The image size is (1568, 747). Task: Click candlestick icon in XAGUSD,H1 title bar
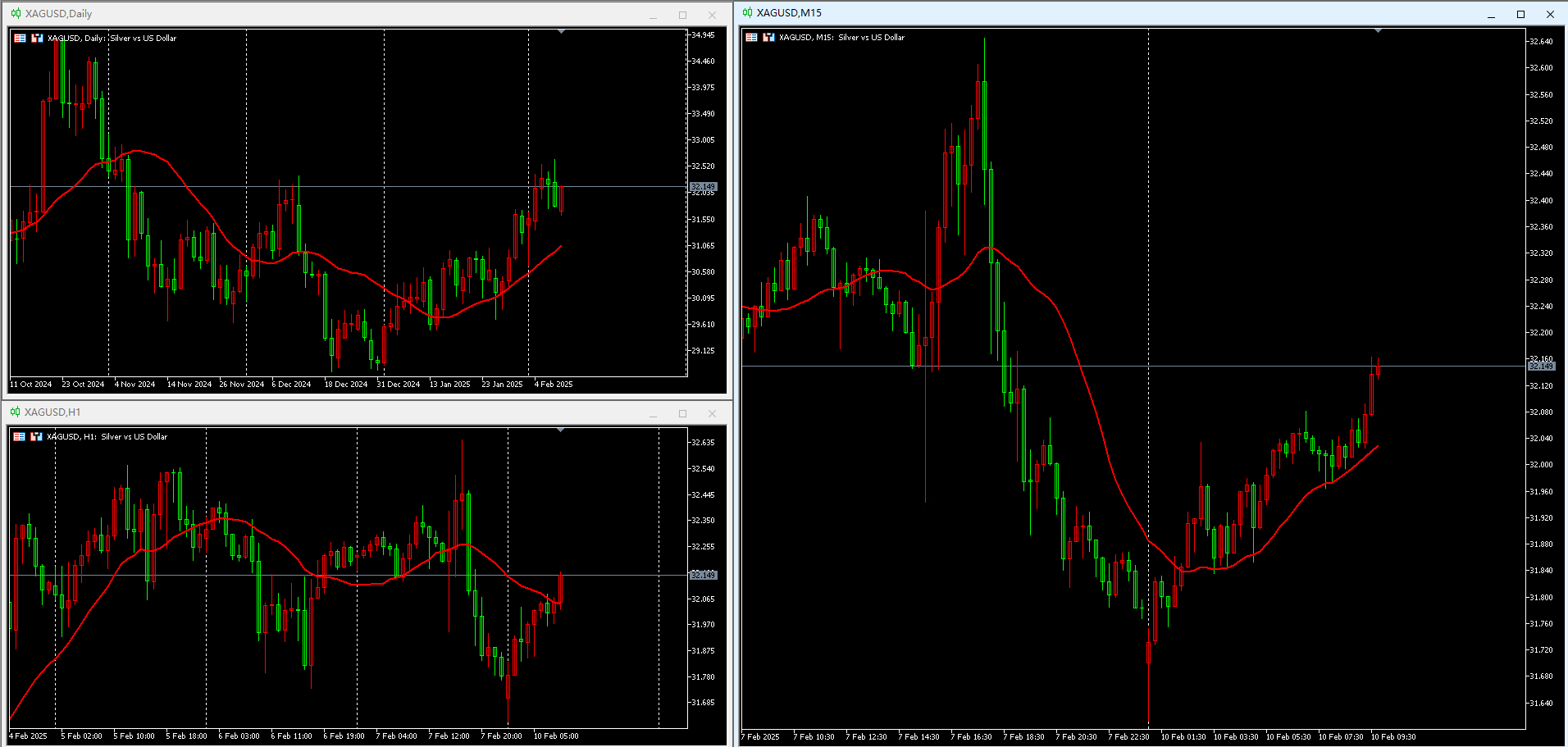(16, 412)
